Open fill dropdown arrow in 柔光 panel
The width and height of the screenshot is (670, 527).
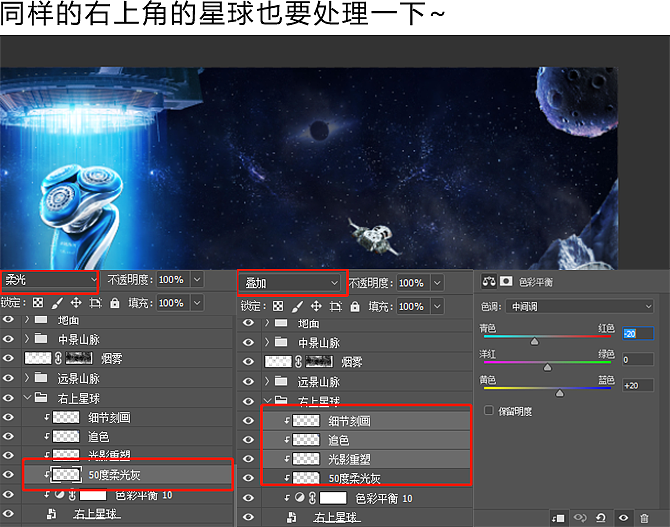197,303
